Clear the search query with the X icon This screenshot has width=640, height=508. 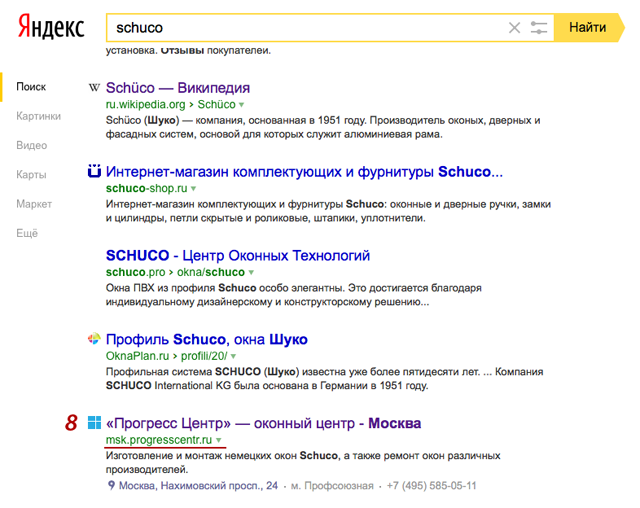(x=514, y=28)
